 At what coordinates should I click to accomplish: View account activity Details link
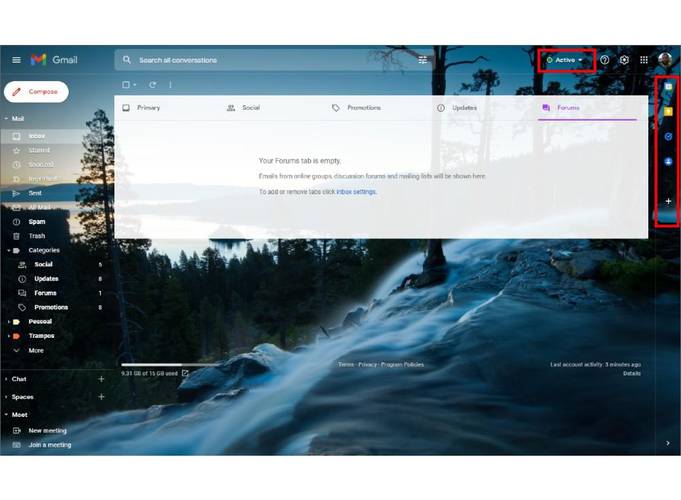632,373
